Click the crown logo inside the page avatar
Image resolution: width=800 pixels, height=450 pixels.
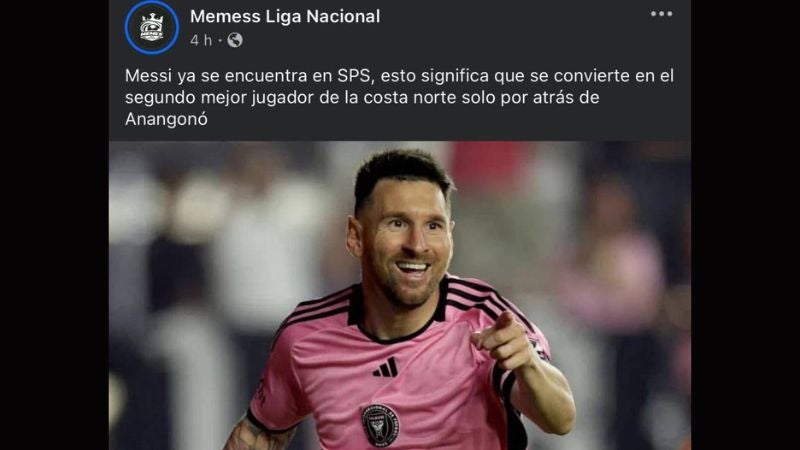pyautogui.click(x=152, y=27)
